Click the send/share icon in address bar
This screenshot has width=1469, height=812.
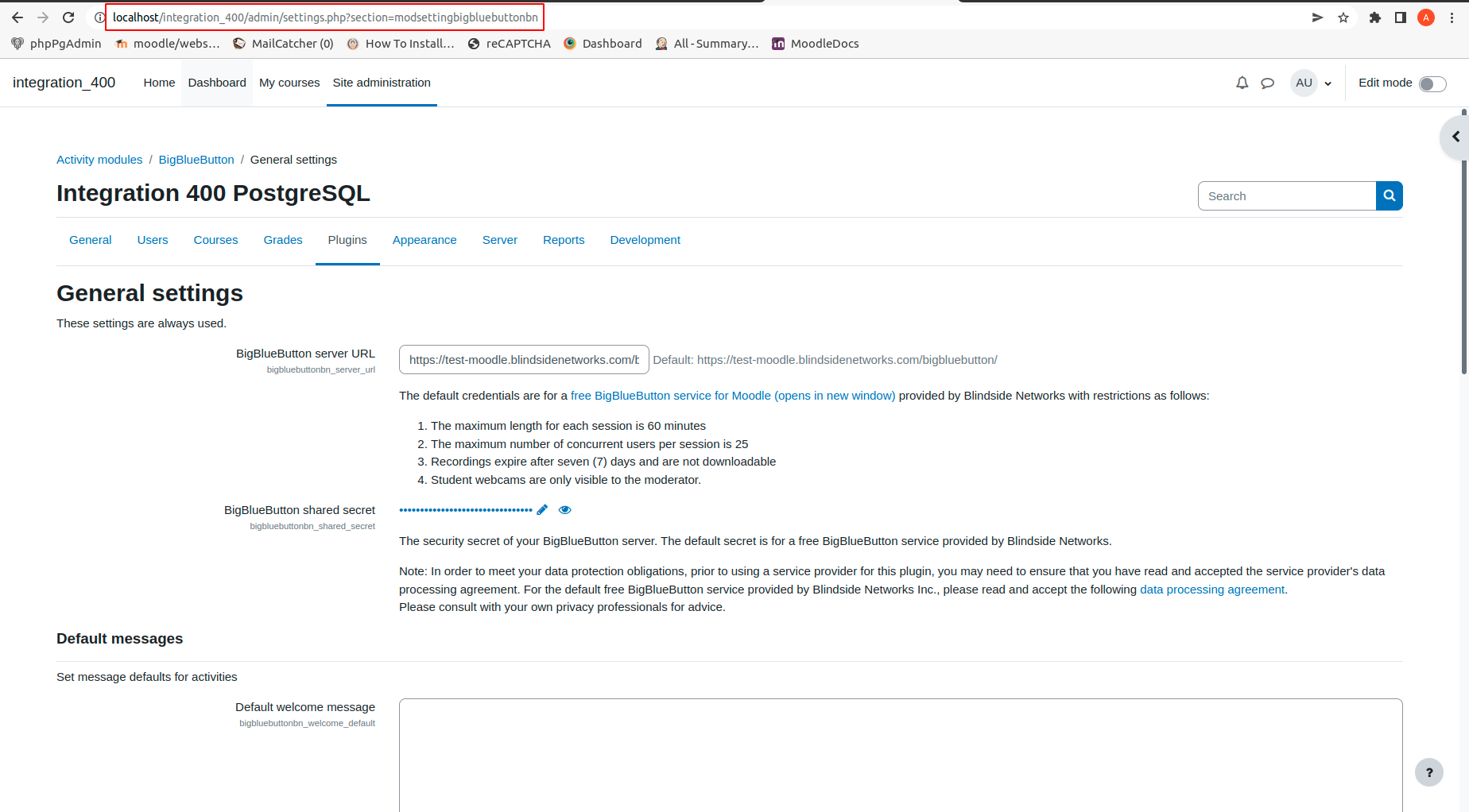[x=1317, y=17]
